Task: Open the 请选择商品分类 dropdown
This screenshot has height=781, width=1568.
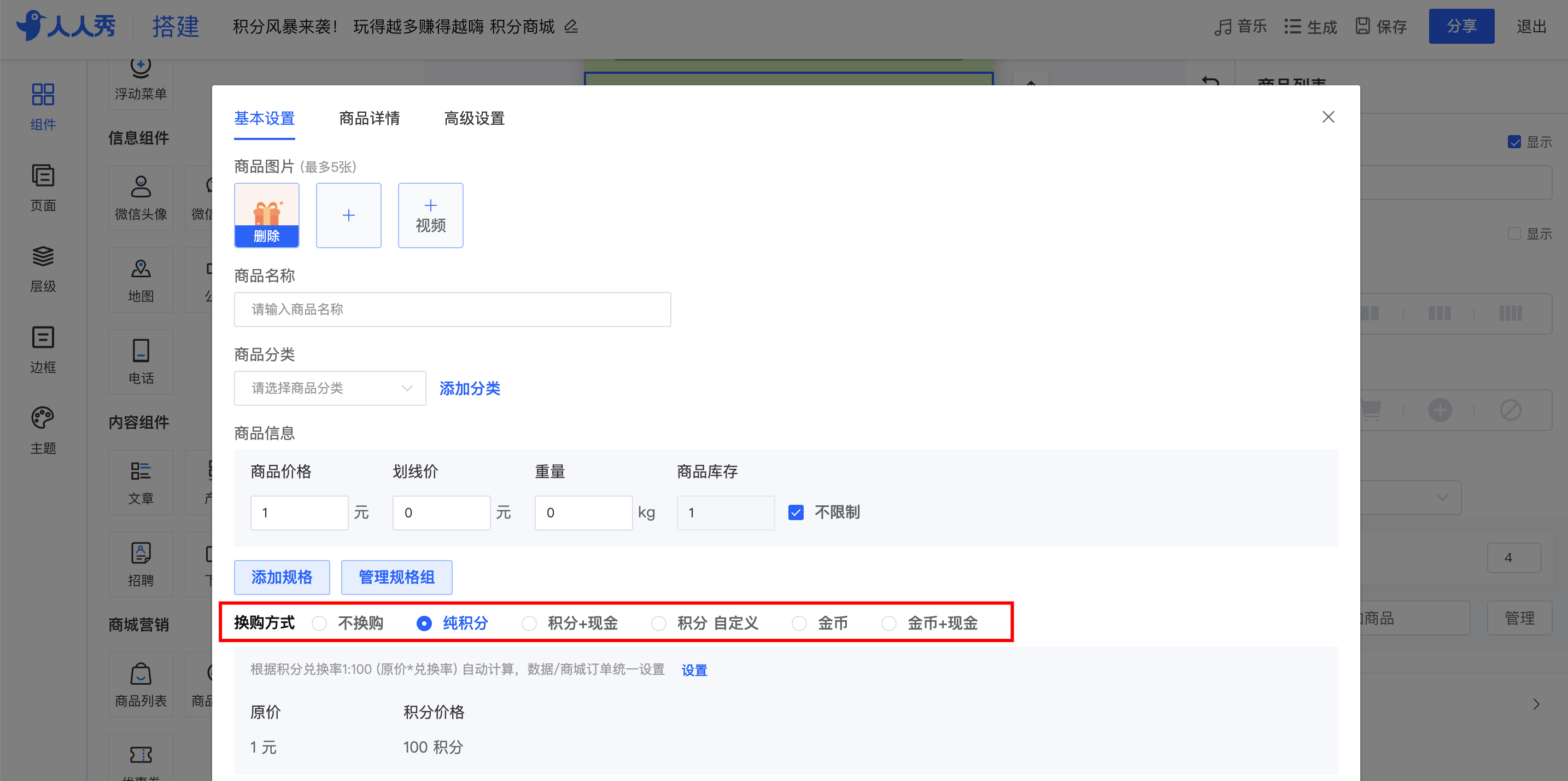Action: pyautogui.click(x=330, y=388)
